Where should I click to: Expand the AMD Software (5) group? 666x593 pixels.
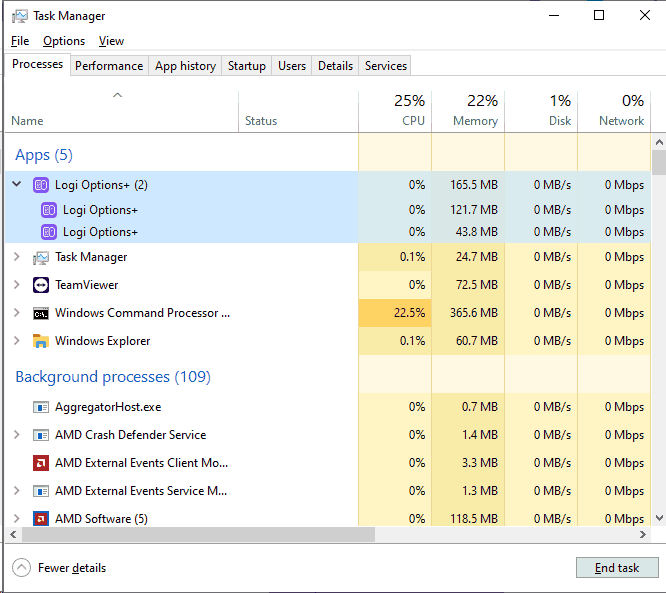[x=17, y=518]
